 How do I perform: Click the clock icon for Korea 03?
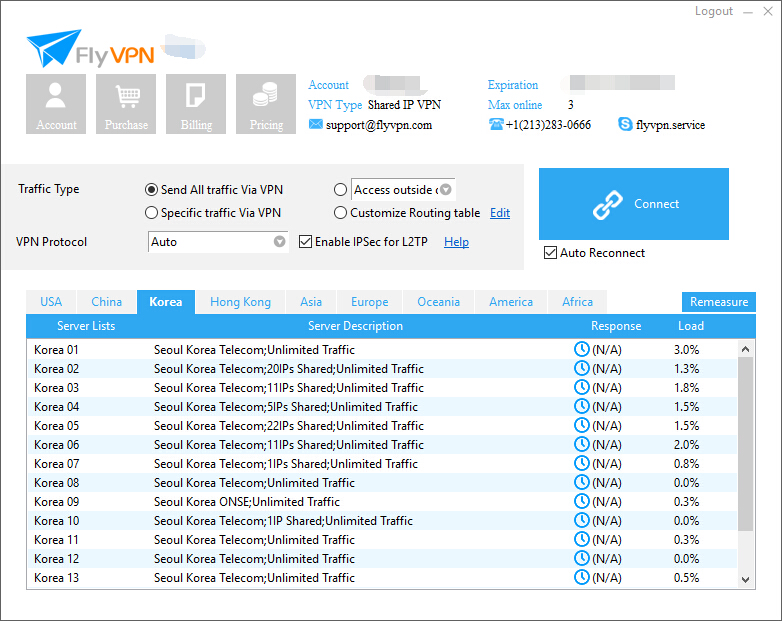point(582,387)
